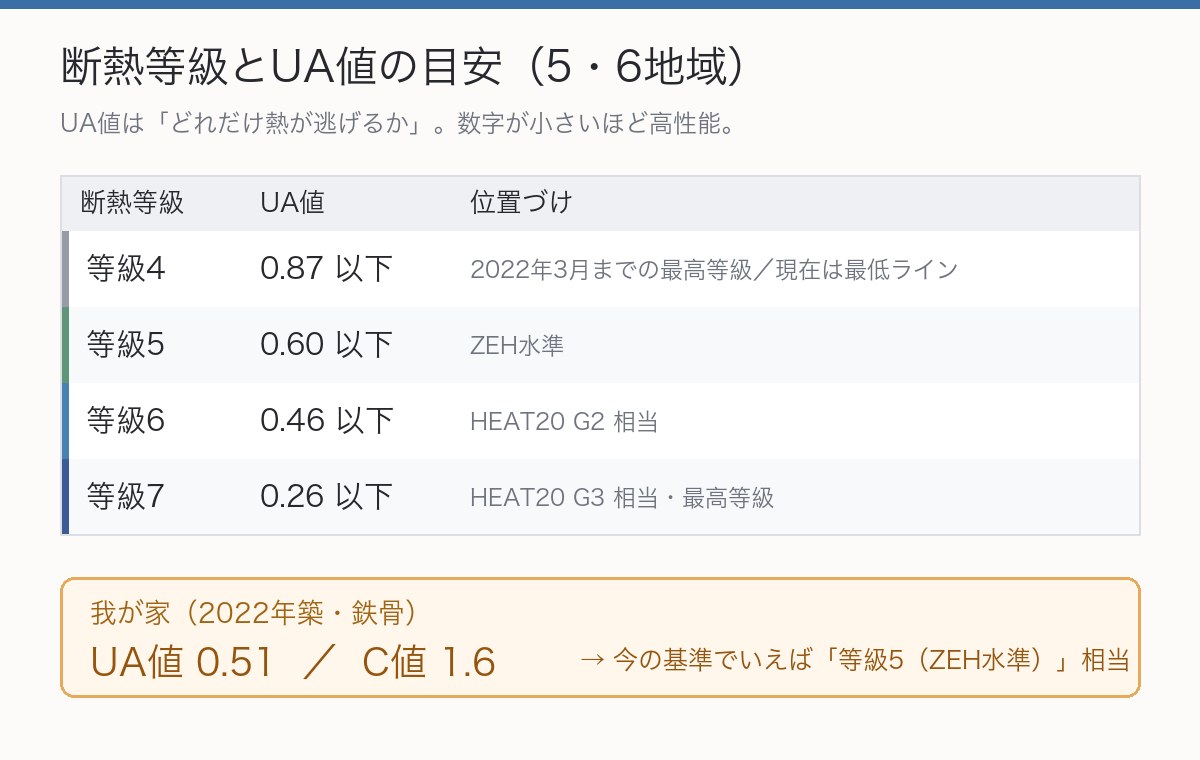
Task: Click the 2022年3月までの最高等級 description
Action: point(714,270)
